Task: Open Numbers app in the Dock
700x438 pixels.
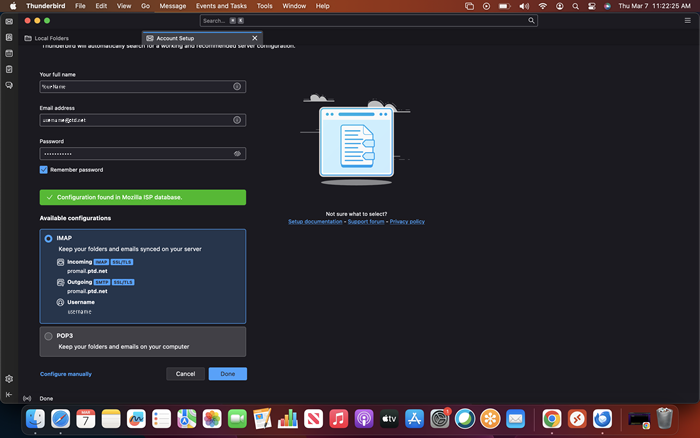Action: tap(288, 419)
